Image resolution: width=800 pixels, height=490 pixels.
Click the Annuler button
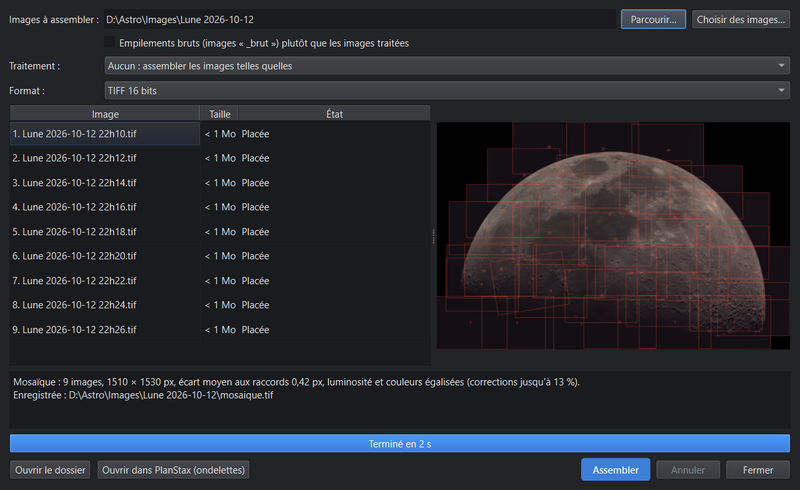pyautogui.click(x=688, y=470)
